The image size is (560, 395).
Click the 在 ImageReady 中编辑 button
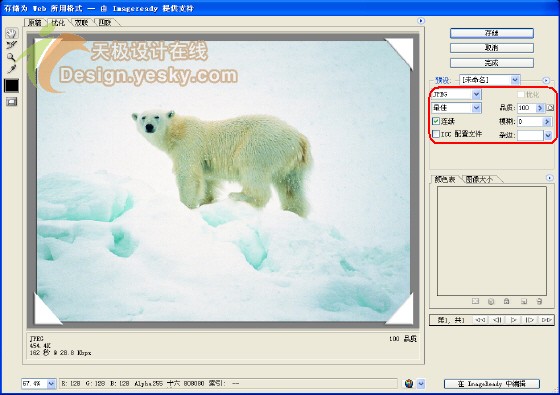pos(492,384)
